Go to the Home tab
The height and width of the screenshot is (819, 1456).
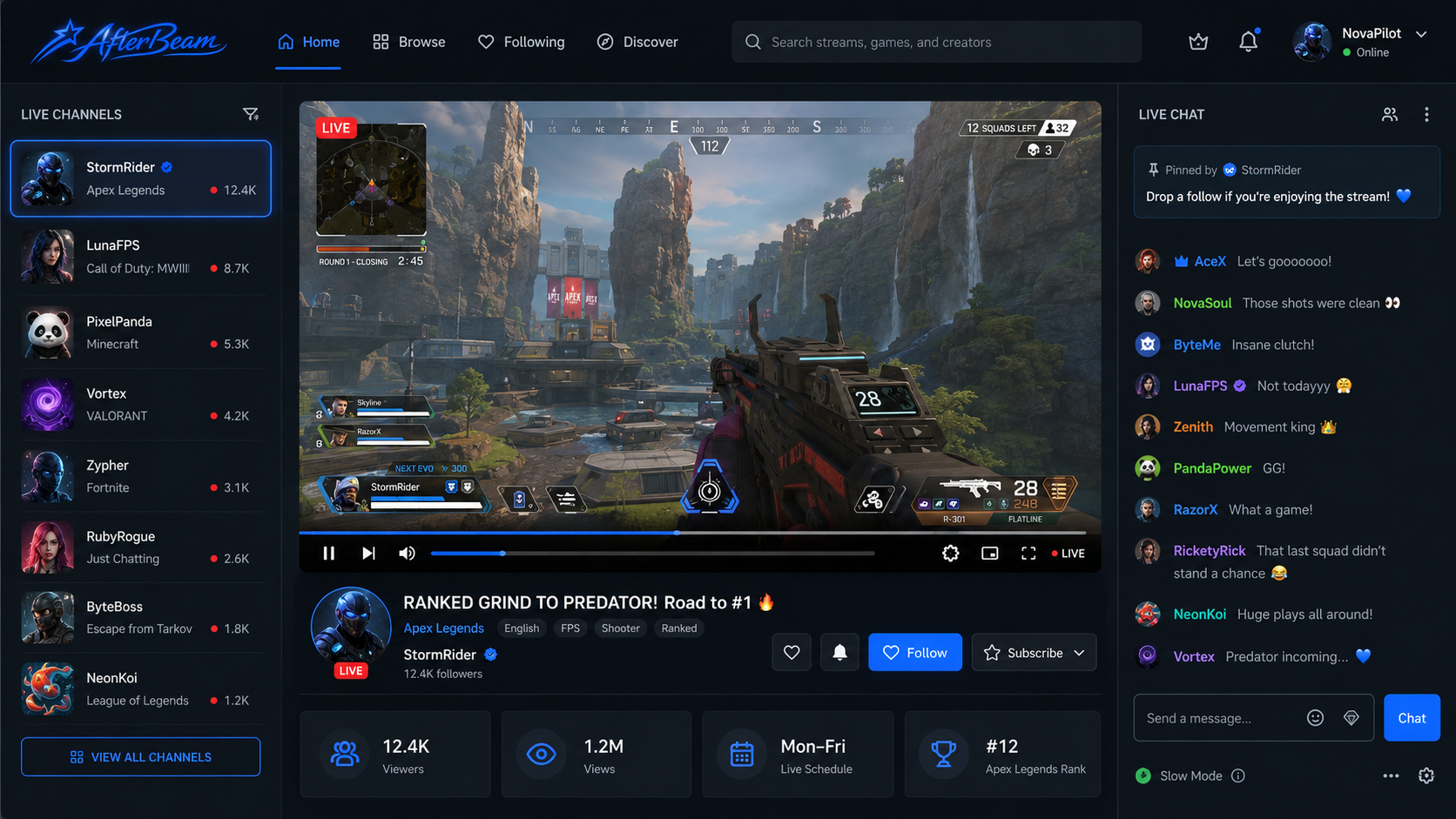tap(308, 42)
